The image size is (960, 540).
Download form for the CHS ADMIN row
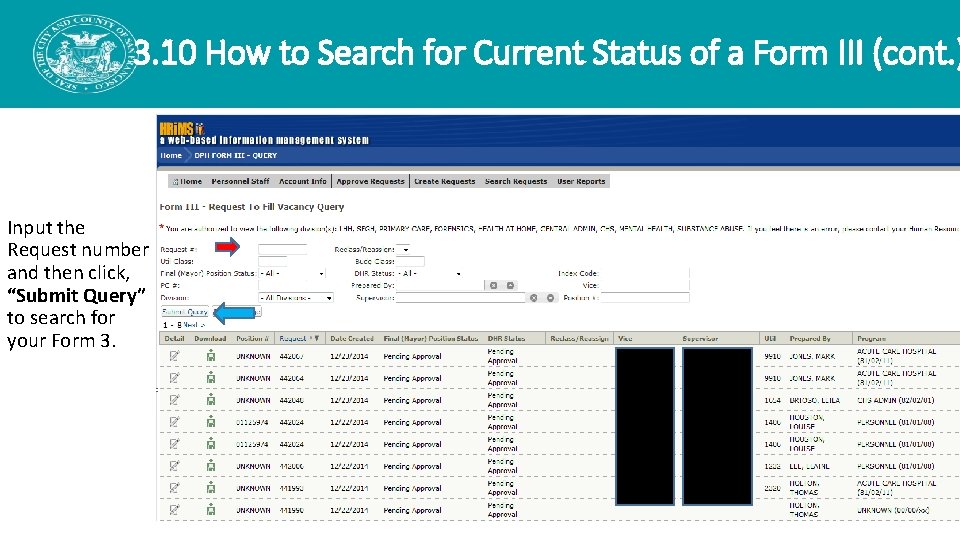[x=211, y=400]
